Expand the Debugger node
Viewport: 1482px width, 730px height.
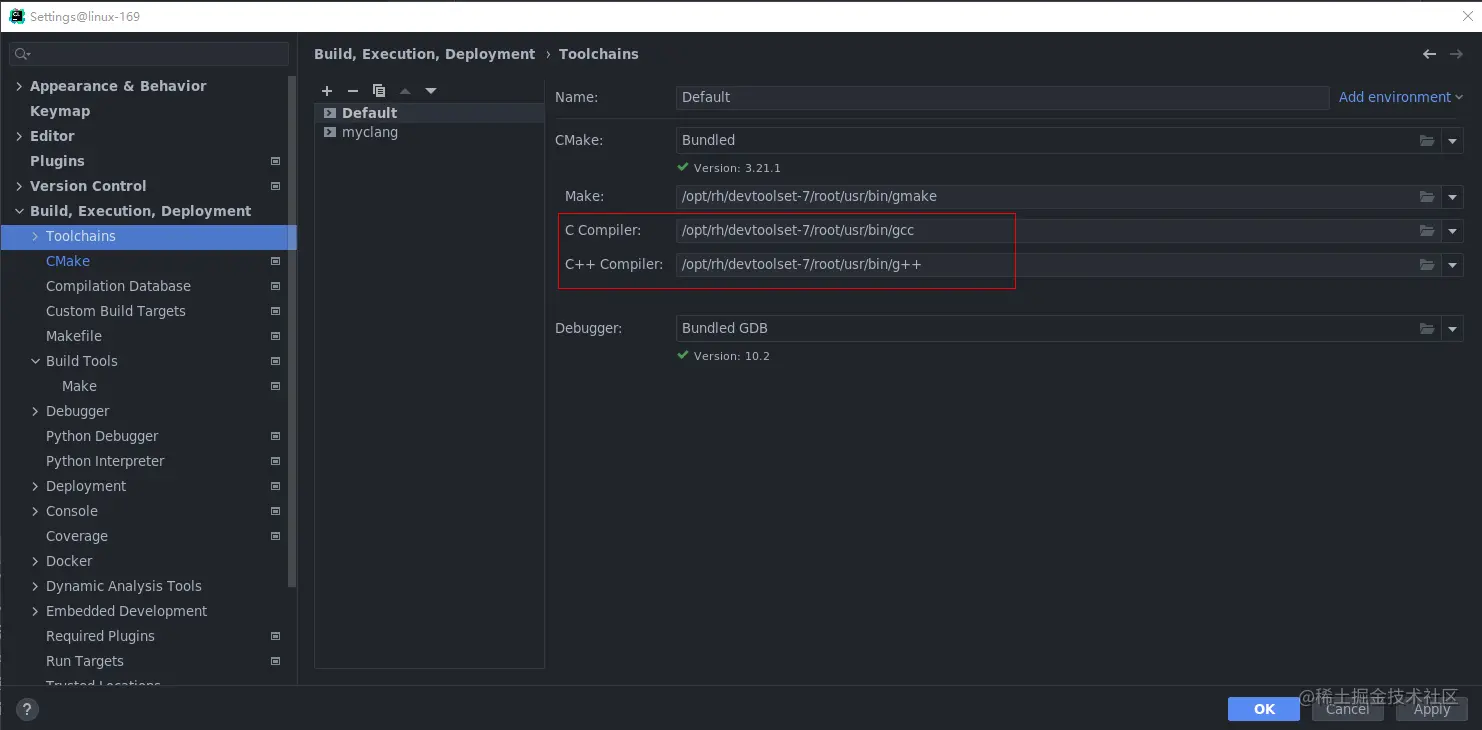pyautogui.click(x=35, y=411)
